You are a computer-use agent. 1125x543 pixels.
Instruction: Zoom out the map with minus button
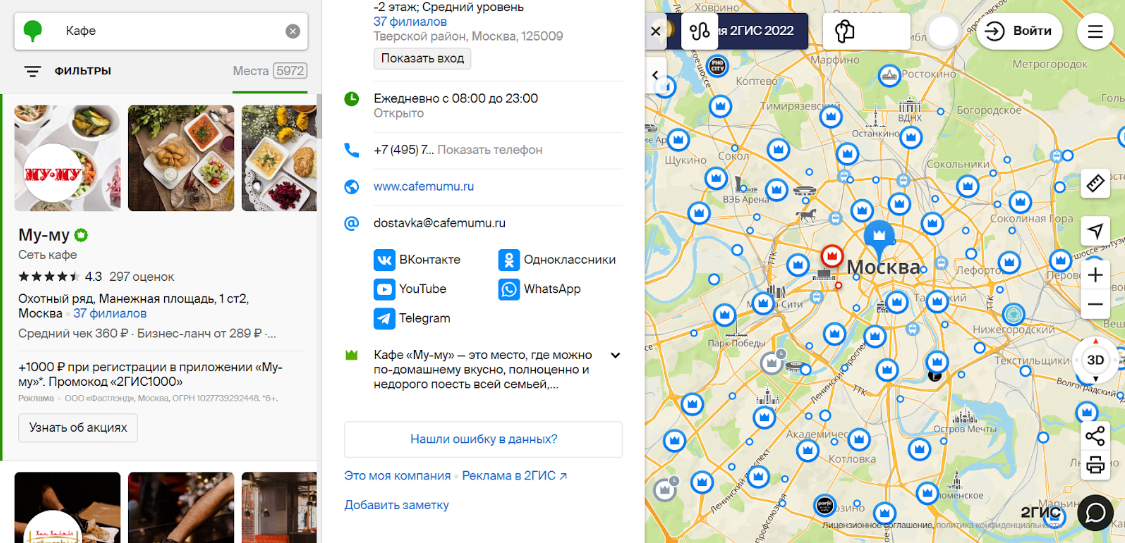click(1095, 304)
